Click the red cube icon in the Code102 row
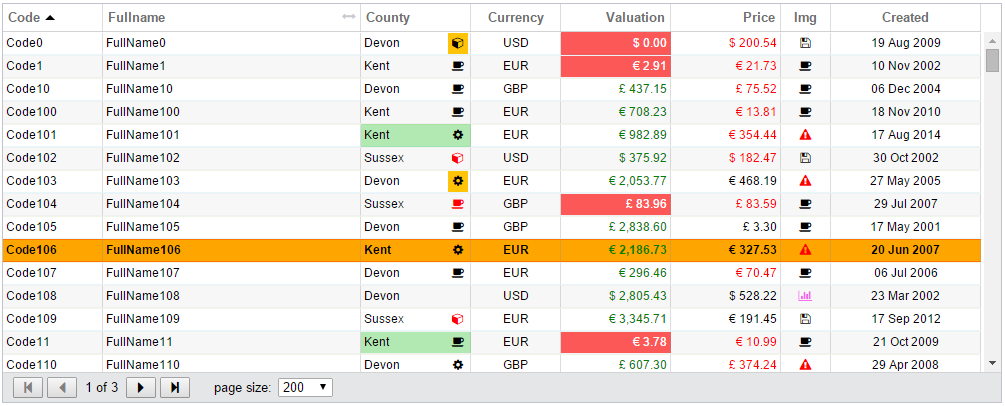 point(458,158)
